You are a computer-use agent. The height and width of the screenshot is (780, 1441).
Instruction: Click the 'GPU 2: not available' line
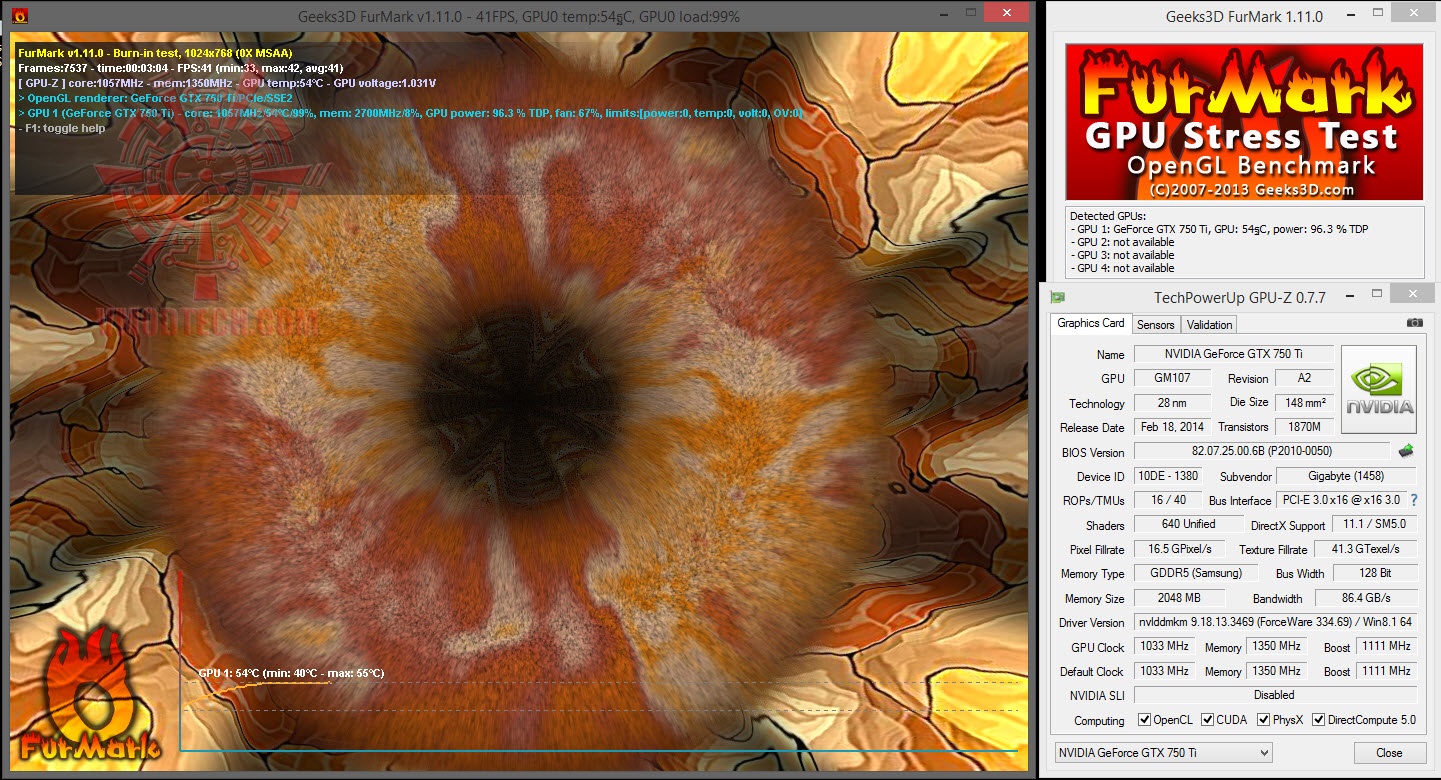pos(1122,242)
